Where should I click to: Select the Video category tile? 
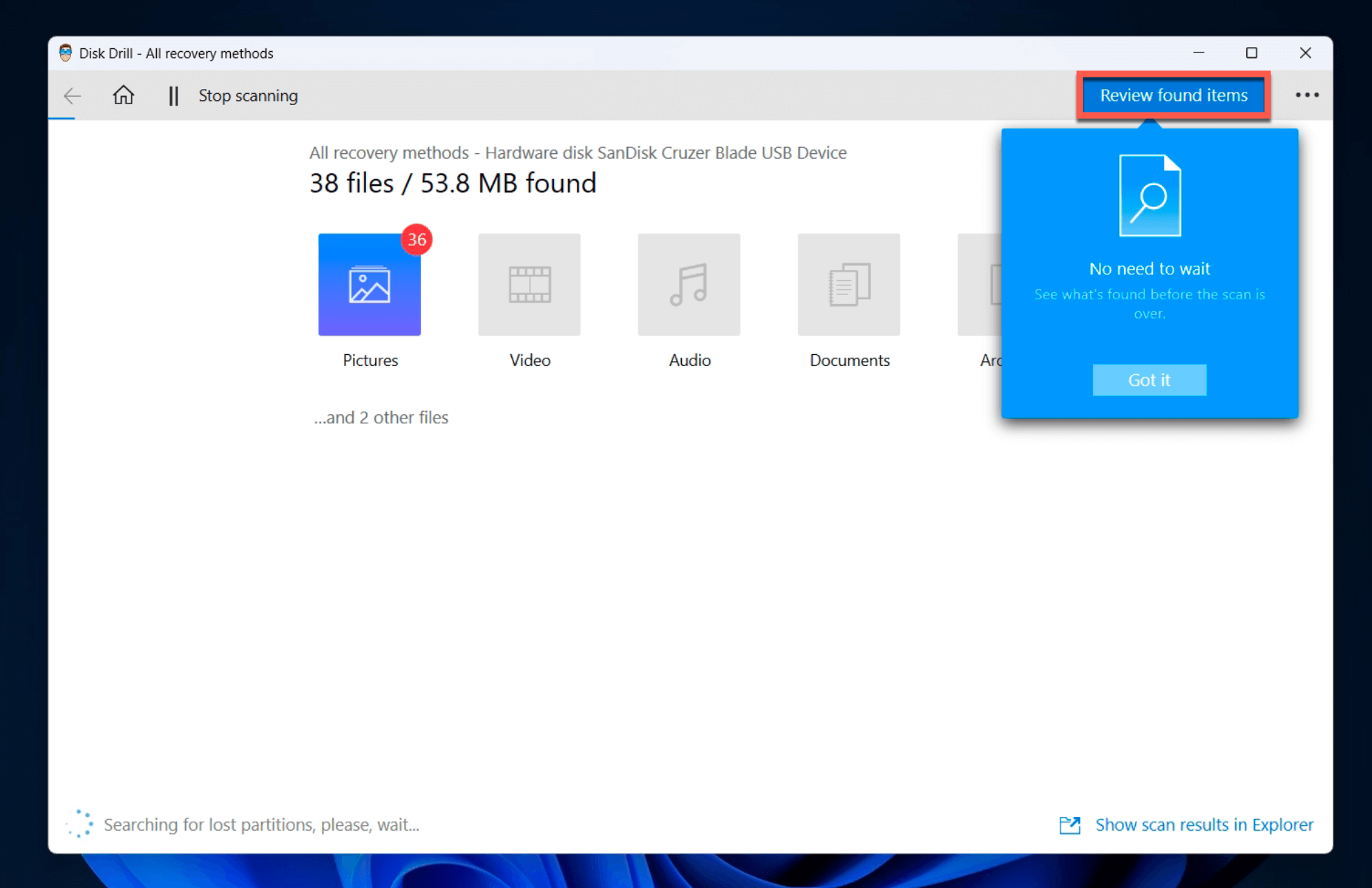[529, 284]
